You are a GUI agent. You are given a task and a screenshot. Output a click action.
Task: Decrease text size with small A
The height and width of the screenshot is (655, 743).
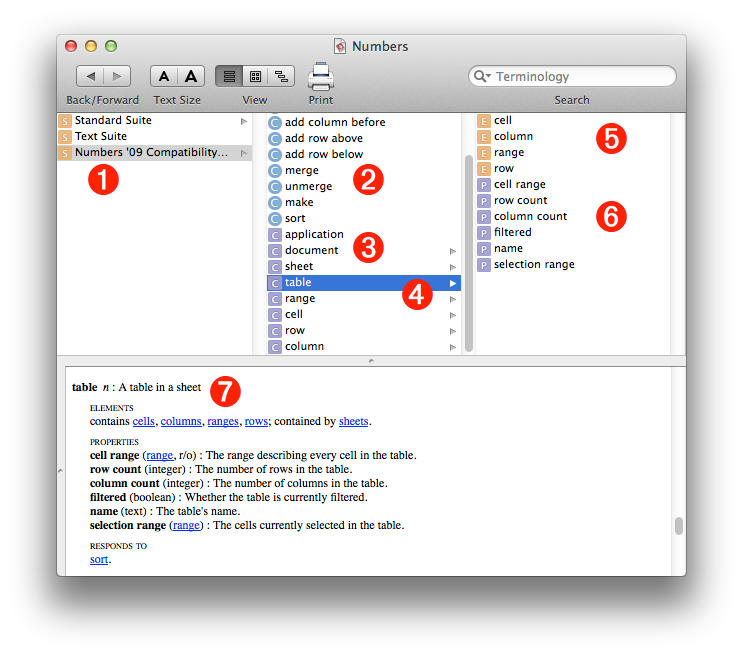pyautogui.click(x=164, y=76)
